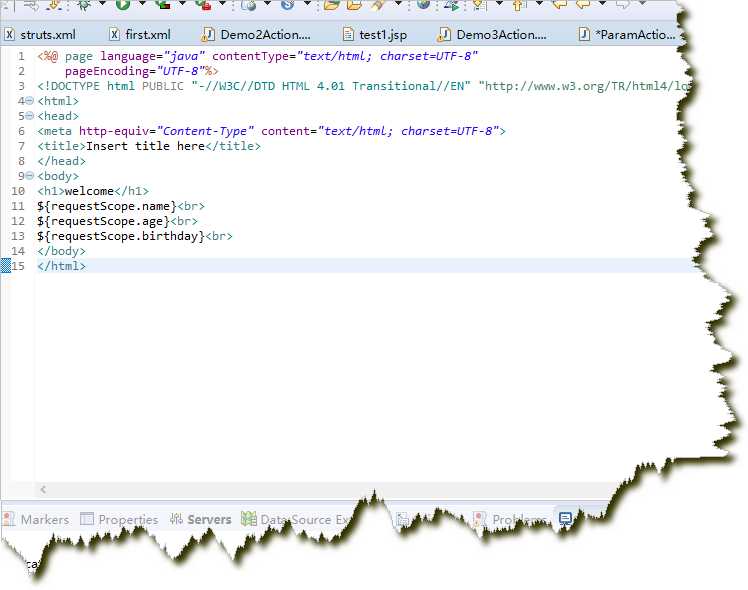Click the Servers view icon
This screenshot has width=748, height=590.
pos(176,518)
